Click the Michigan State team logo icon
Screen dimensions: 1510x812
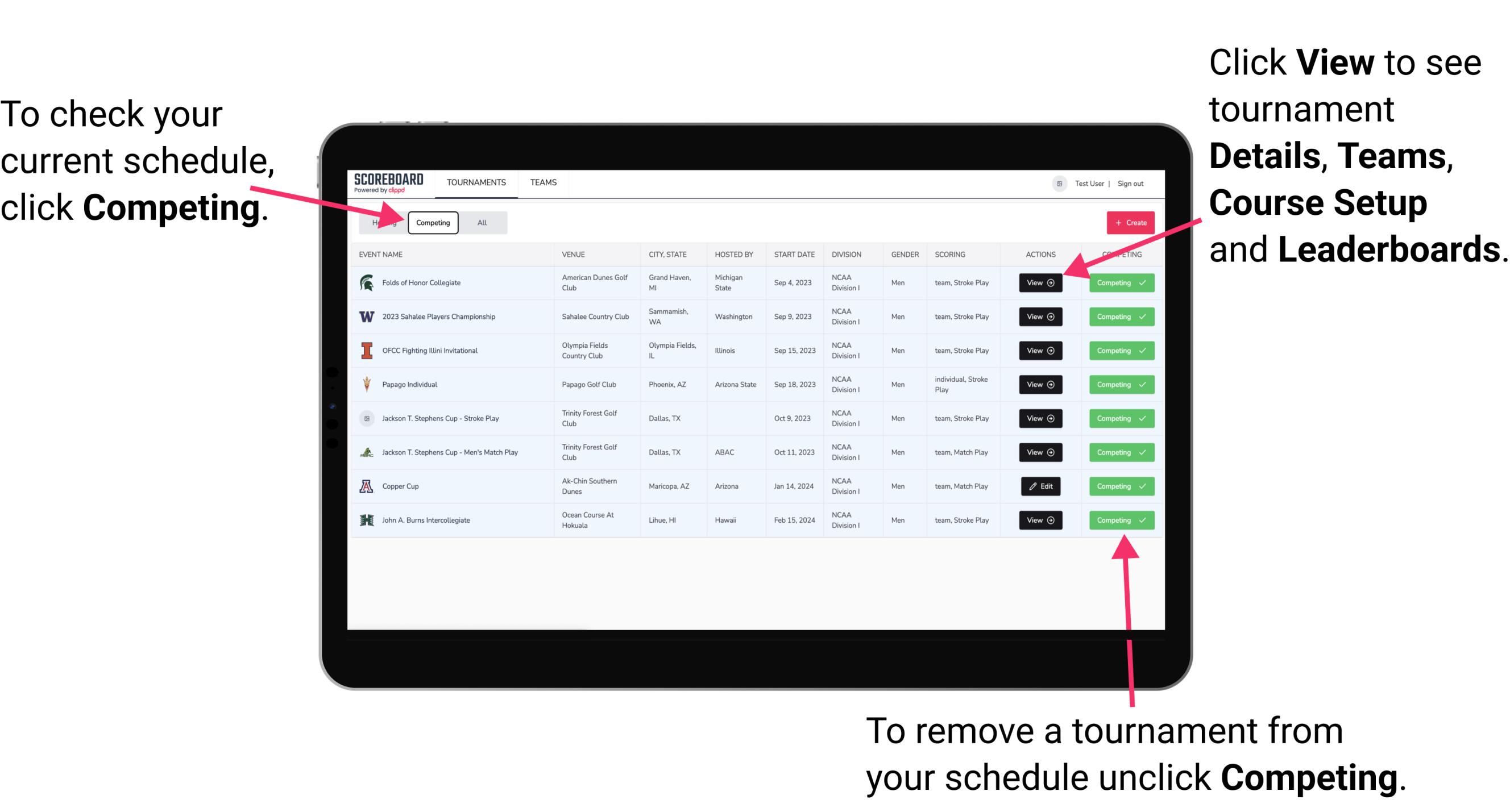367,283
